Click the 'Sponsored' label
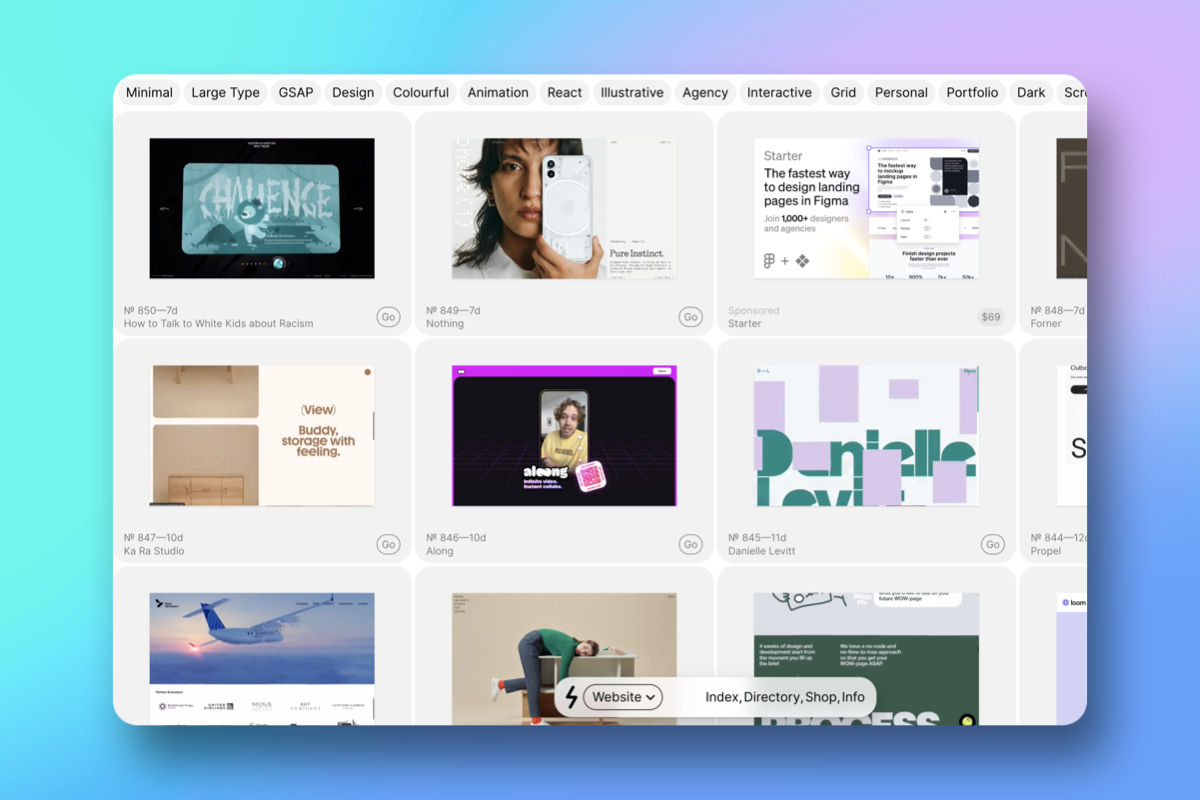 (x=754, y=311)
